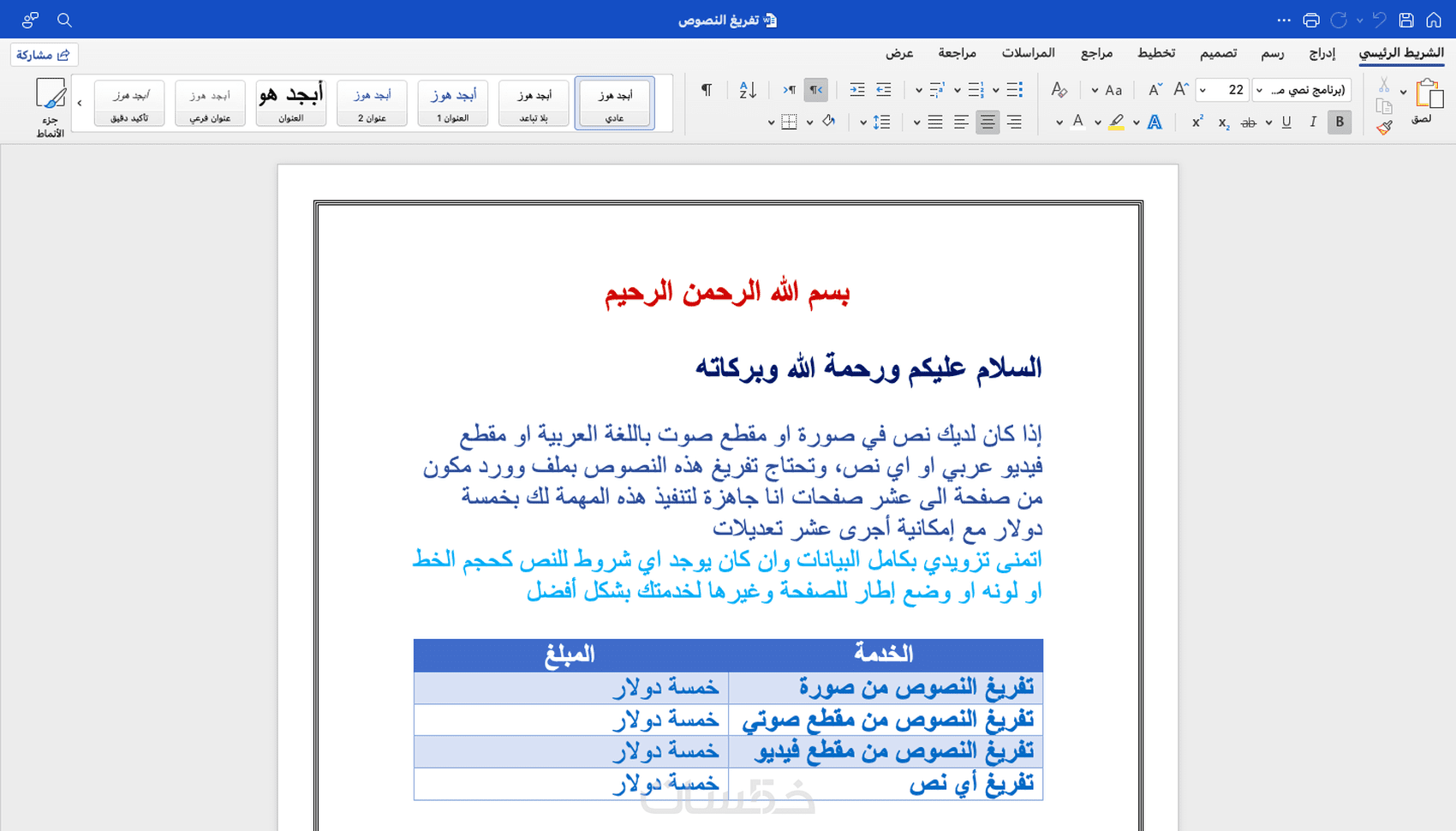Expand the styles gallery arrow
The image size is (1456, 831).
click(80, 103)
